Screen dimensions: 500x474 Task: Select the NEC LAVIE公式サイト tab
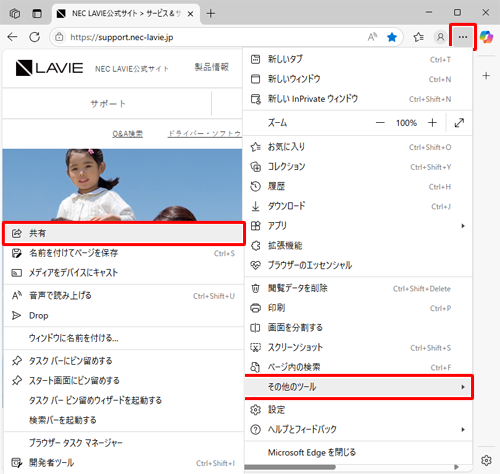[x=126, y=14]
